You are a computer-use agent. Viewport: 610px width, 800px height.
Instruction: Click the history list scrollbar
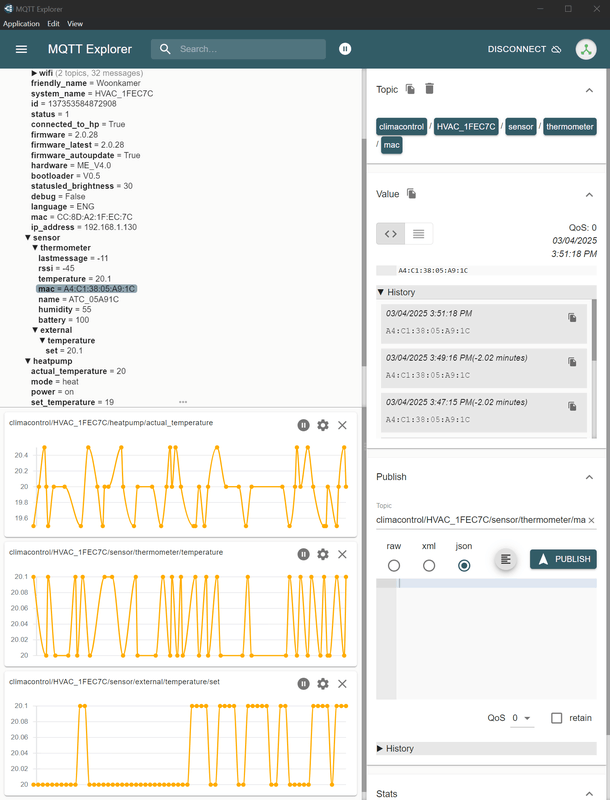(594, 331)
